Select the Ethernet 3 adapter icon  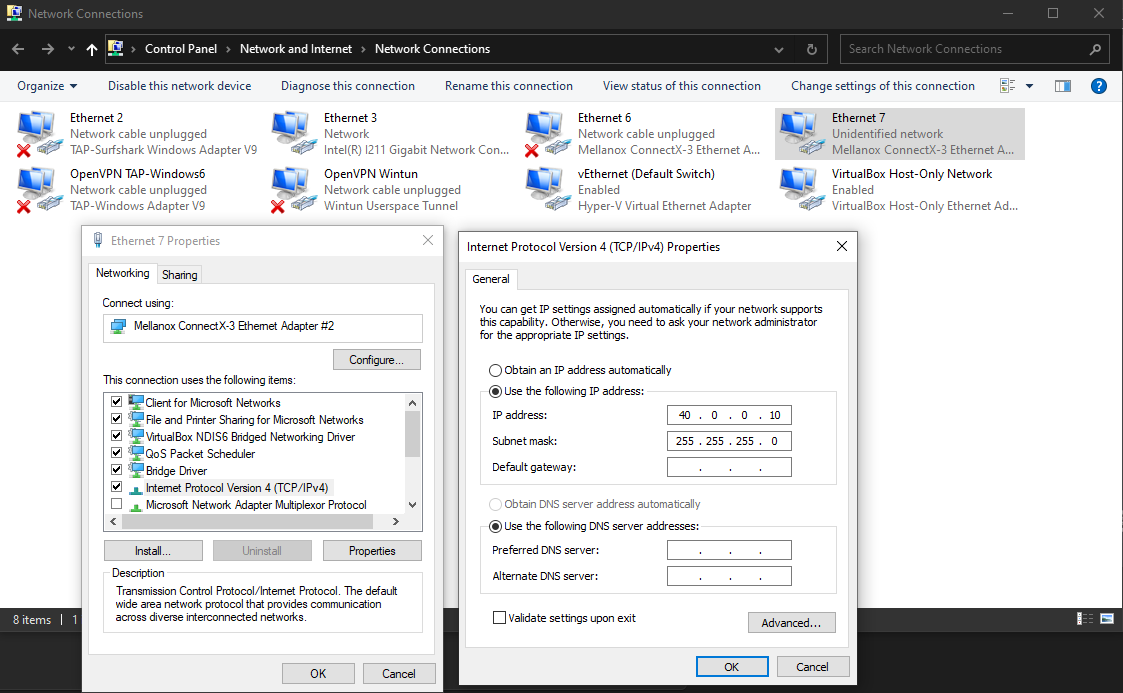[293, 133]
